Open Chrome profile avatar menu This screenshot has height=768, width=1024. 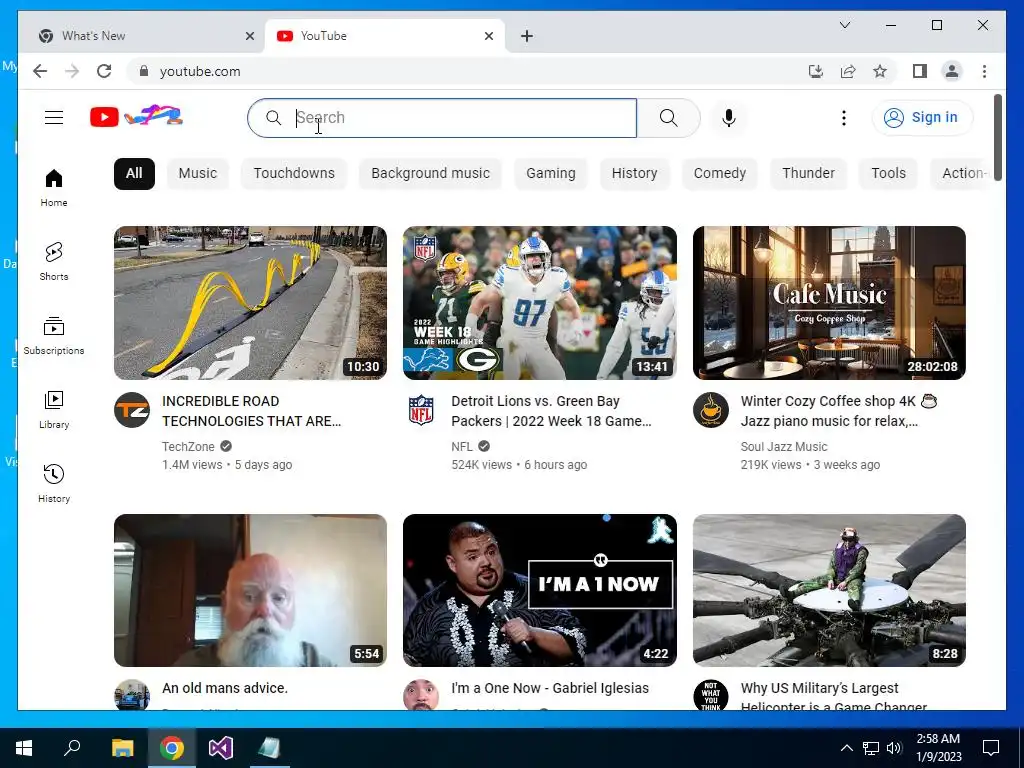(952, 71)
